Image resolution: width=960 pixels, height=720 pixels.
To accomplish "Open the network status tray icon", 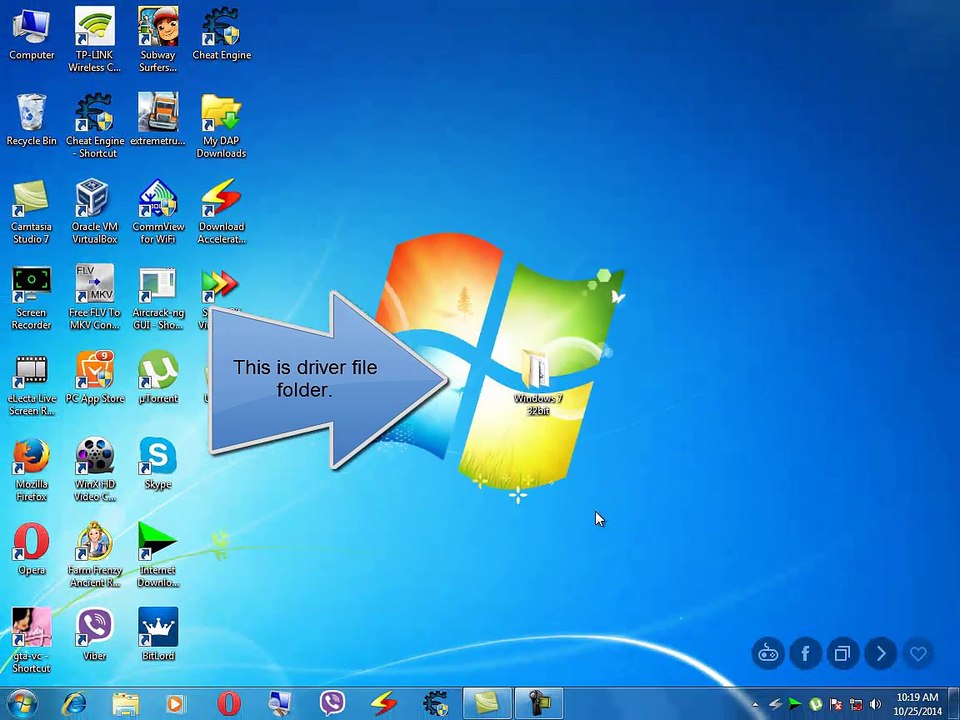I will point(856,705).
